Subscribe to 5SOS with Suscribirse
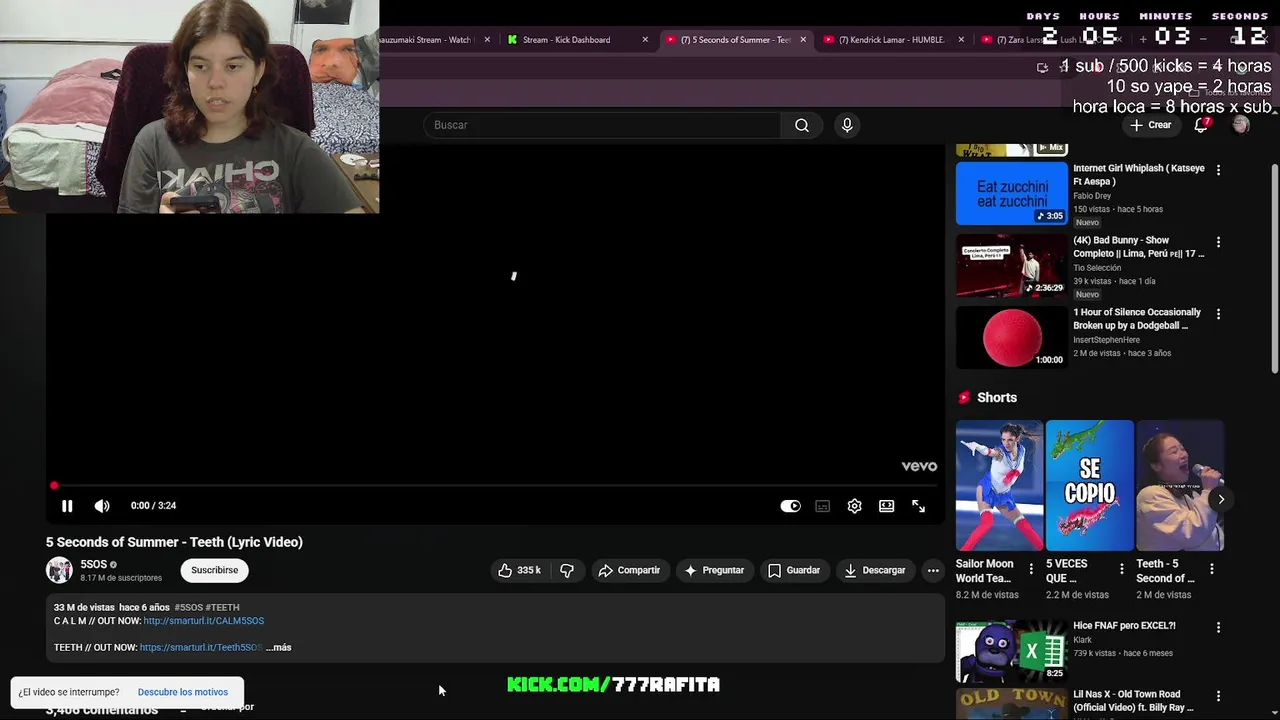1280x720 pixels. coord(215,570)
